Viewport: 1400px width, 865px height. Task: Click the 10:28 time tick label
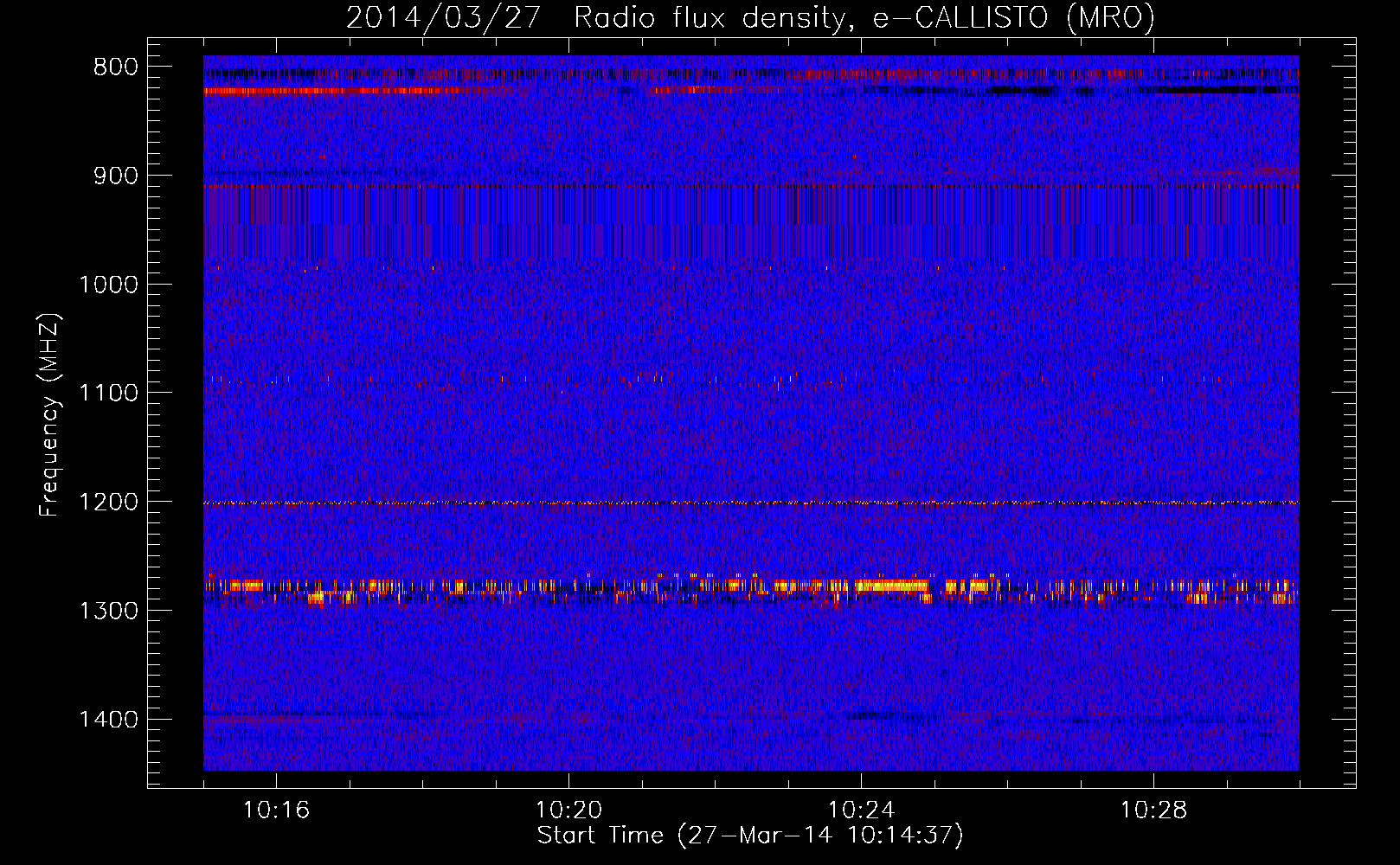pos(1153,811)
